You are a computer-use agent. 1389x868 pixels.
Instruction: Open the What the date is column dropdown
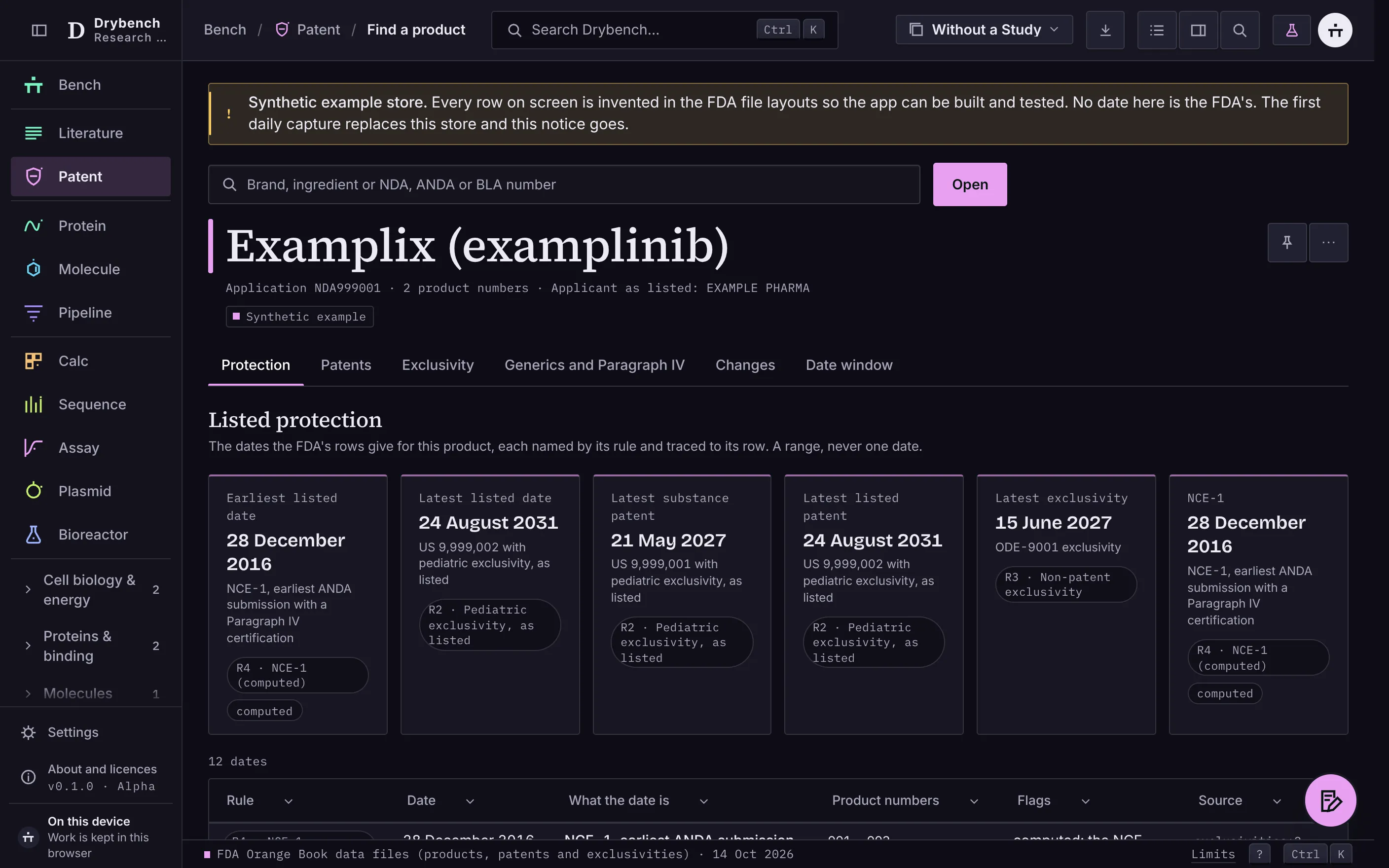point(704,801)
